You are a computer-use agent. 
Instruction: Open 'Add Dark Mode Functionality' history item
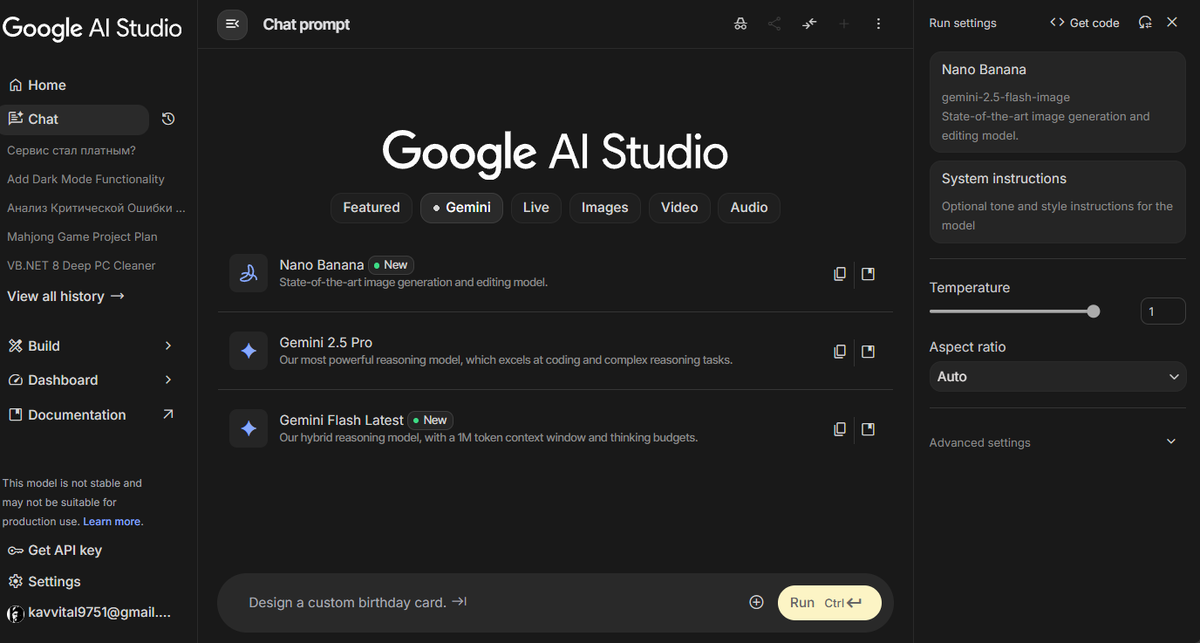(86, 179)
